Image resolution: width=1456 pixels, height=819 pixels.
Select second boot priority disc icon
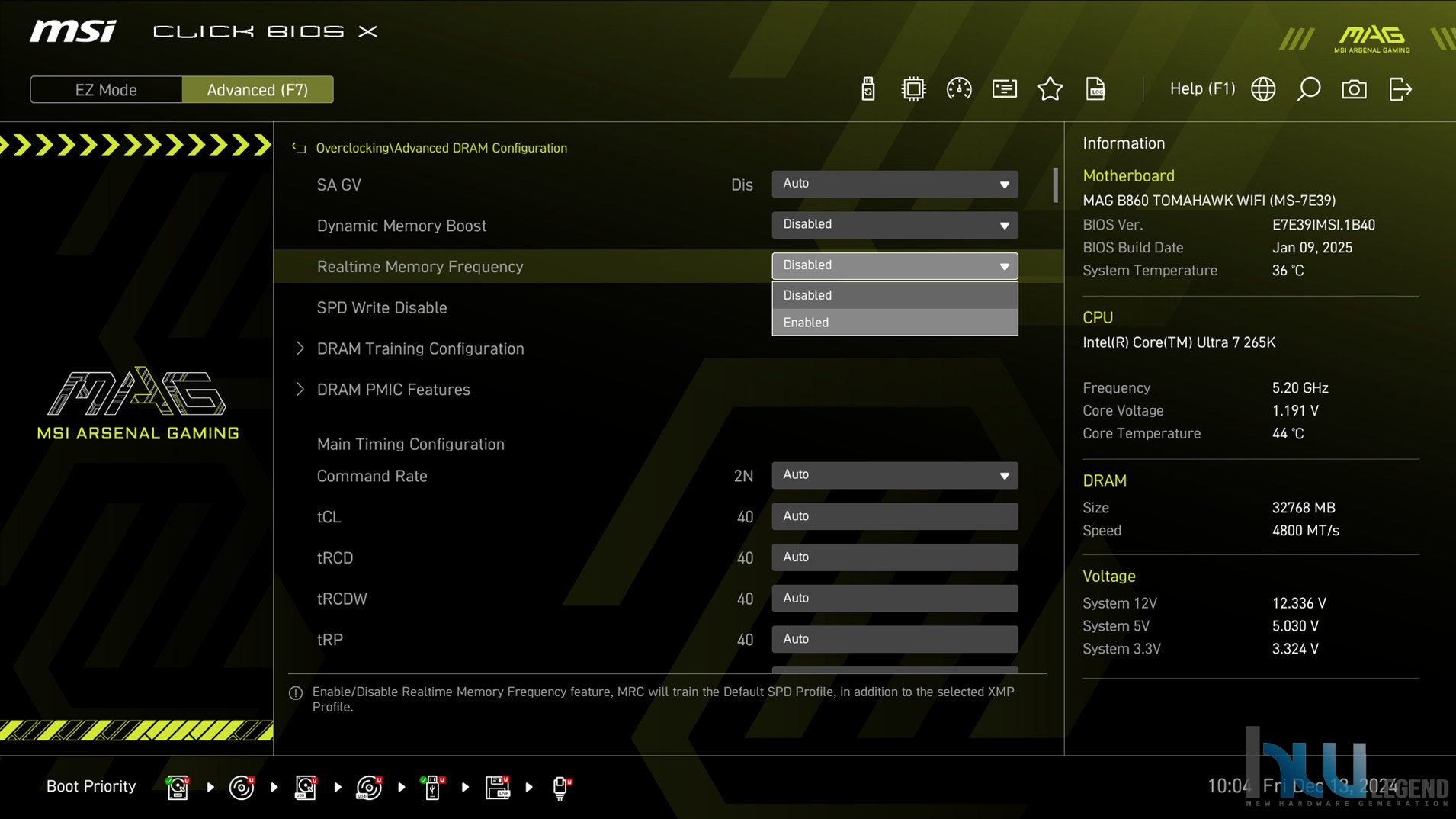pos(242,787)
